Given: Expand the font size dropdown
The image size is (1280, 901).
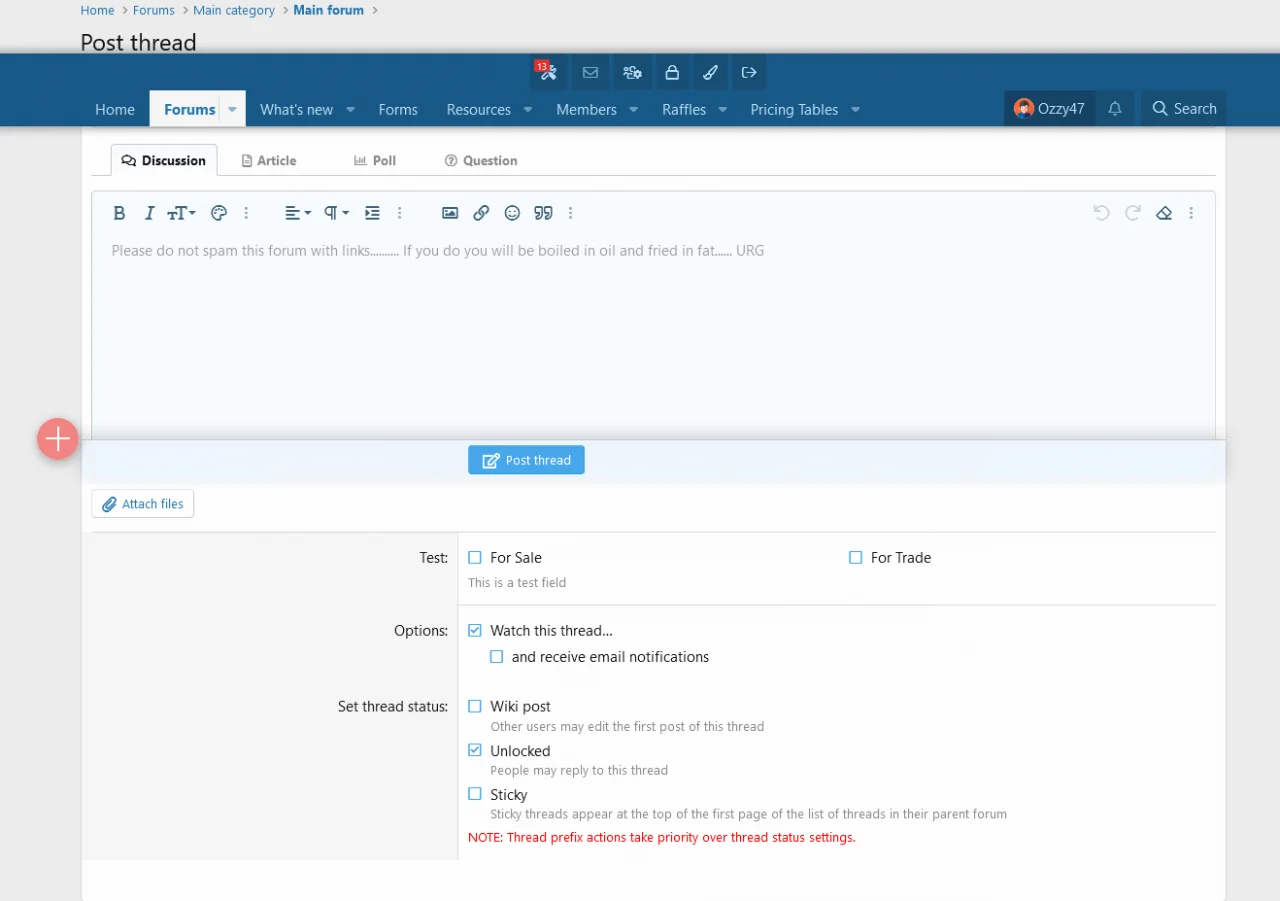Looking at the screenshot, I should tap(181, 213).
